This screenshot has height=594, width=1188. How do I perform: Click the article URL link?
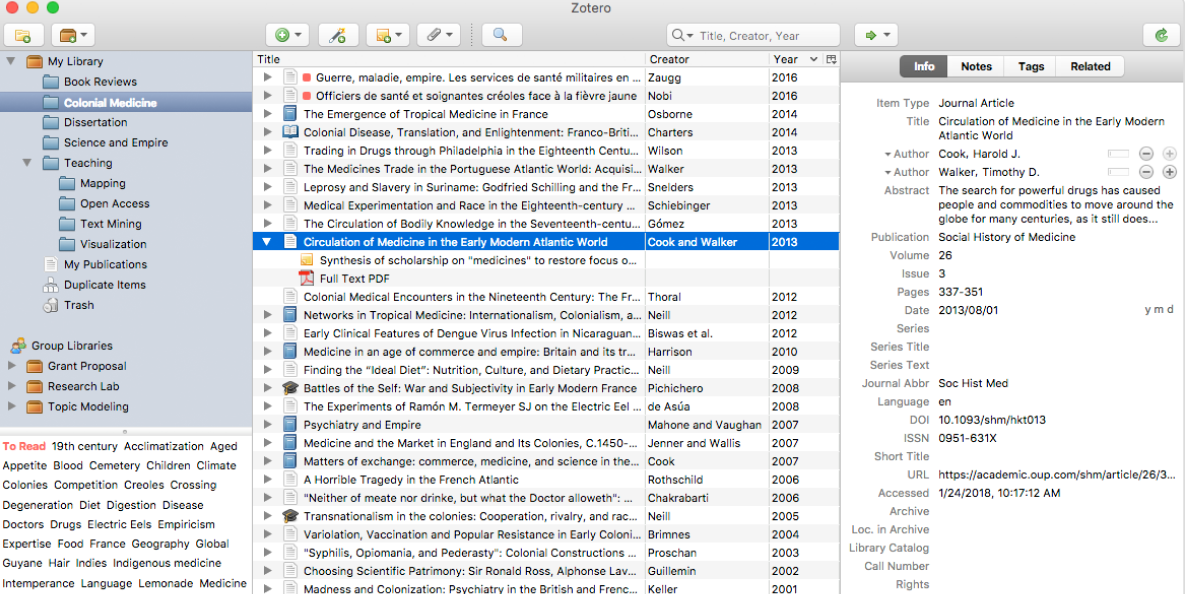point(1057,474)
